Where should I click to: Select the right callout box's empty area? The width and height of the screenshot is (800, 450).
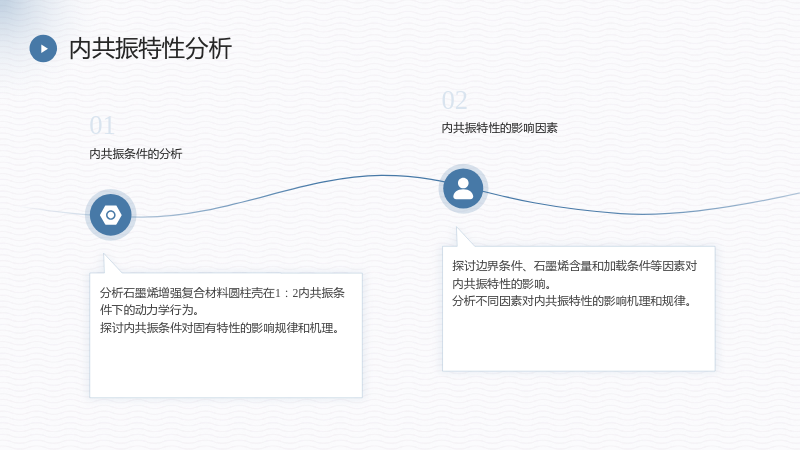tap(579, 341)
